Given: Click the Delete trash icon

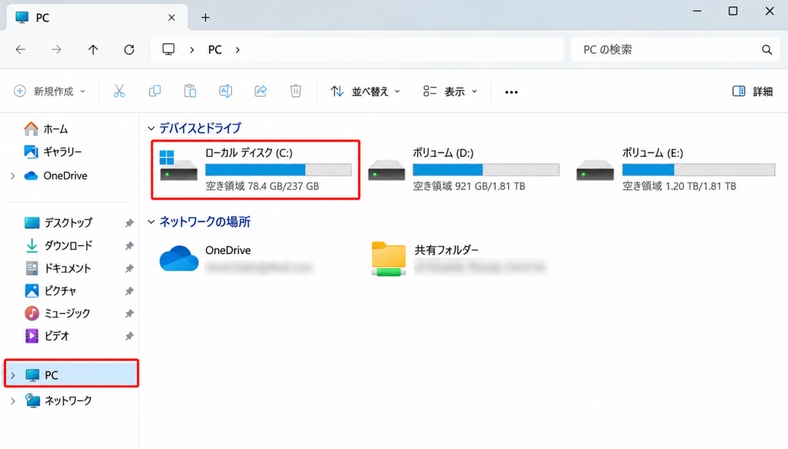Looking at the screenshot, I should (x=296, y=91).
